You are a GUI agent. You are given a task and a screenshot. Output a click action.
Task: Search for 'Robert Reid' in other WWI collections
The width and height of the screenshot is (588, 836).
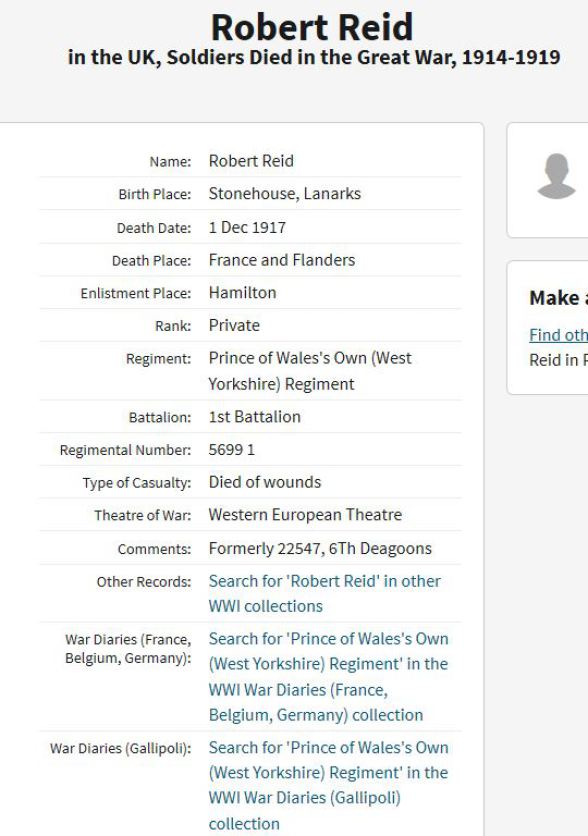(325, 593)
